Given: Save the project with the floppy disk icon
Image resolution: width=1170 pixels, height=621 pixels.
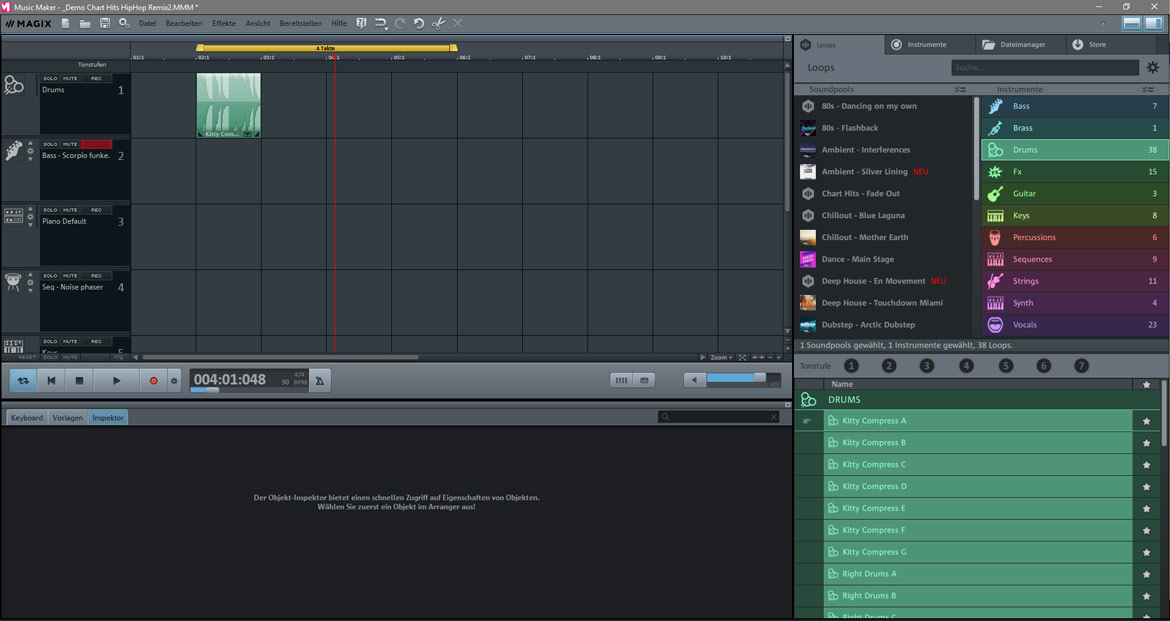Looking at the screenshot, I should [104, 23].
